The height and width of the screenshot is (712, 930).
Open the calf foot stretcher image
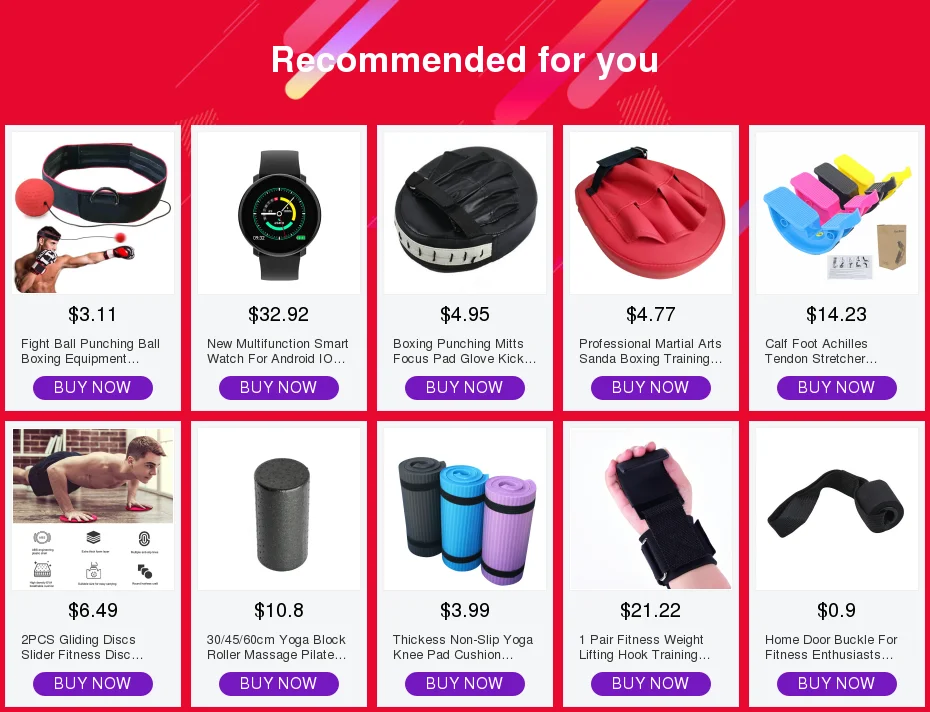tap(837, 212)
